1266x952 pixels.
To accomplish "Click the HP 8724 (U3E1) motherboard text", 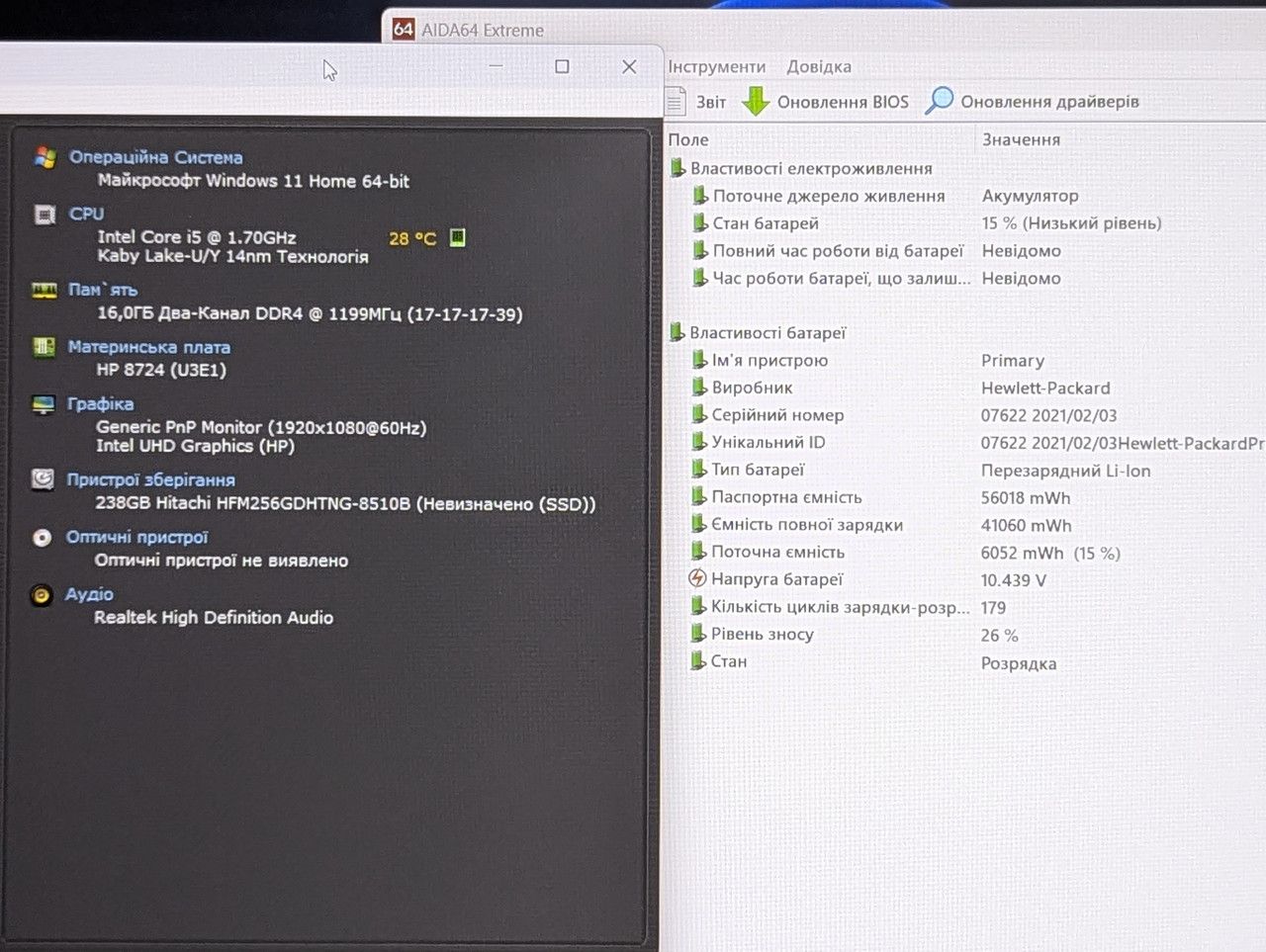I will pos(161,370).
